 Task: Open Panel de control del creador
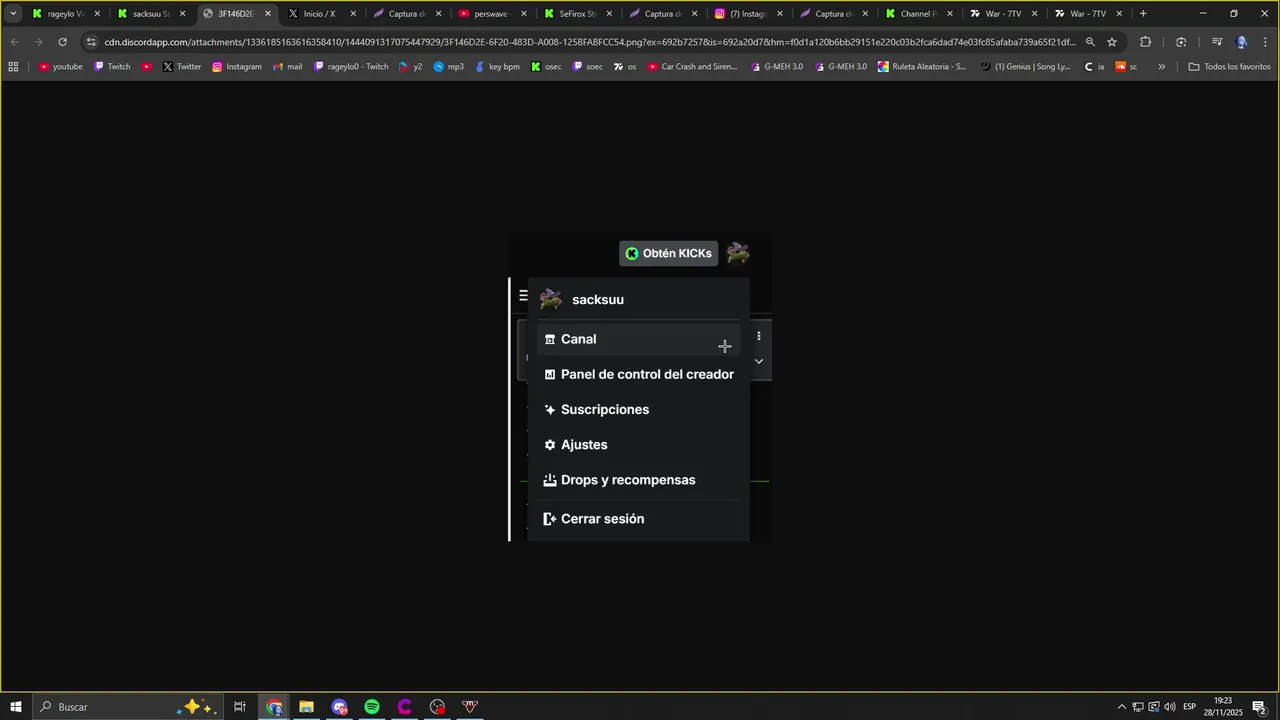[x=638, y=374]
